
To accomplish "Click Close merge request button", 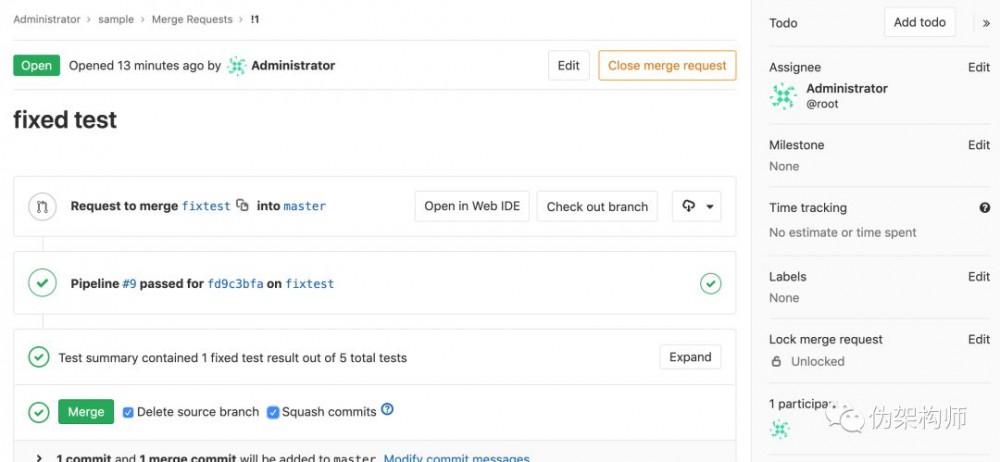I will 667,66.
